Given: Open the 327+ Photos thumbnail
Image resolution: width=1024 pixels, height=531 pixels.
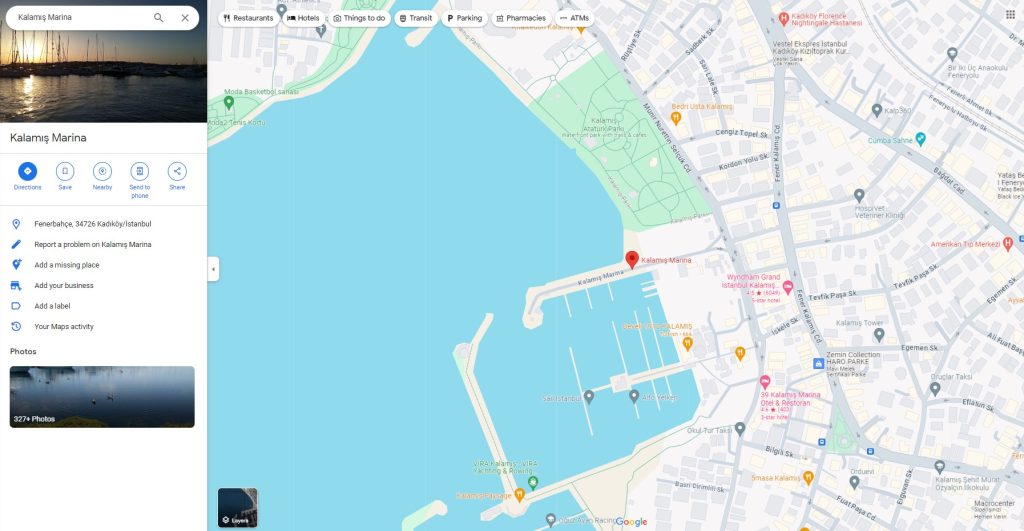Looking at the screenshot, I should [102, 397].
